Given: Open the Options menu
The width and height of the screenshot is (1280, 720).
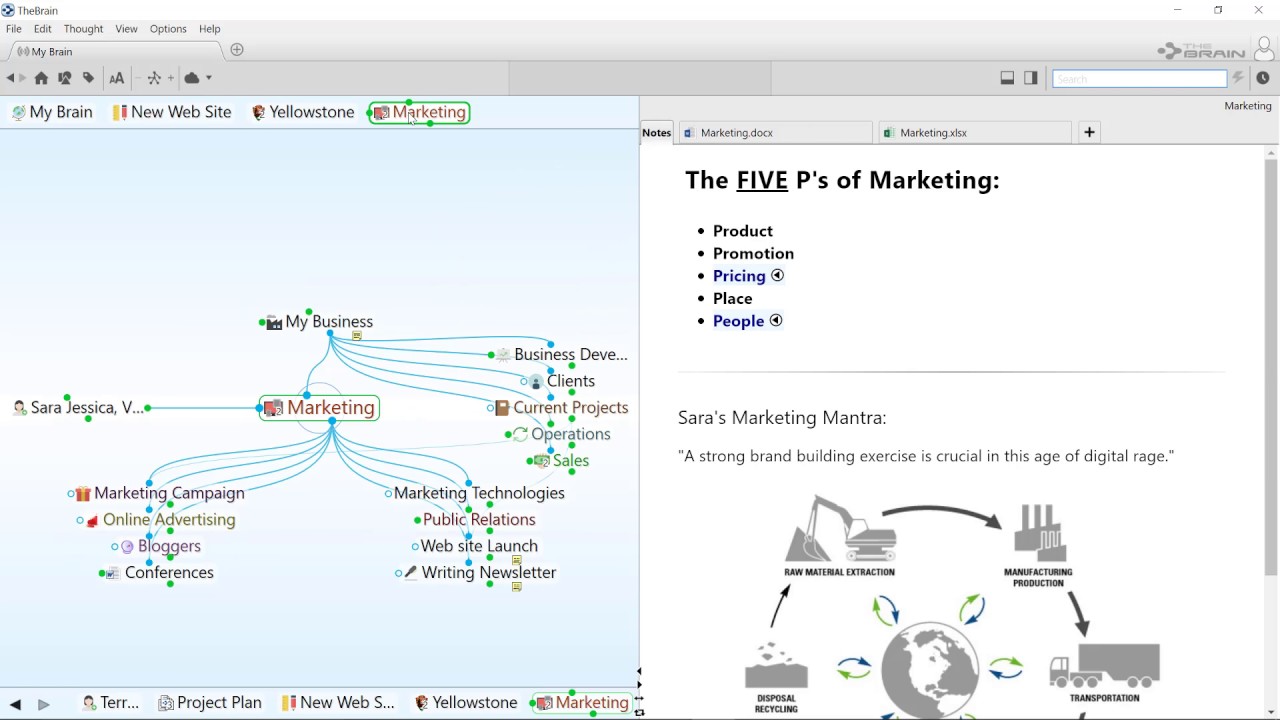Looking at the screenshot, I should point(168,29).
